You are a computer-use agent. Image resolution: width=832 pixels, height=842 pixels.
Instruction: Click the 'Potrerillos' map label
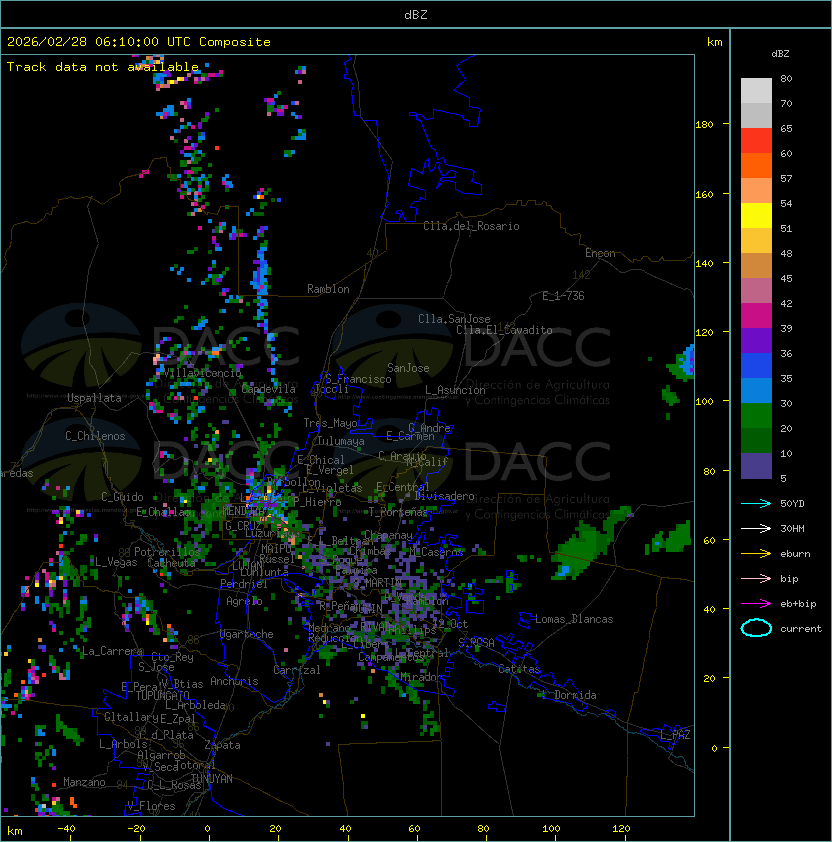[167, 552]
